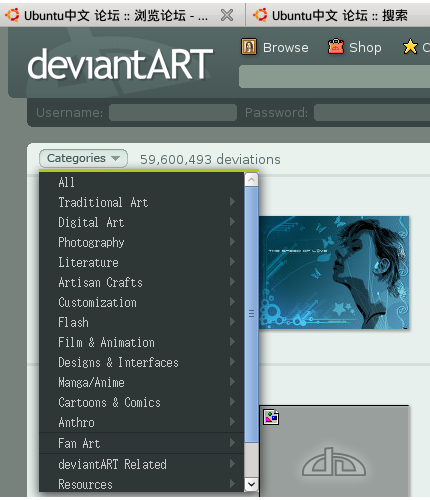The image size is (430, 500).
Task: Click the category list scroll down arrow
Action: coord(251,484)
